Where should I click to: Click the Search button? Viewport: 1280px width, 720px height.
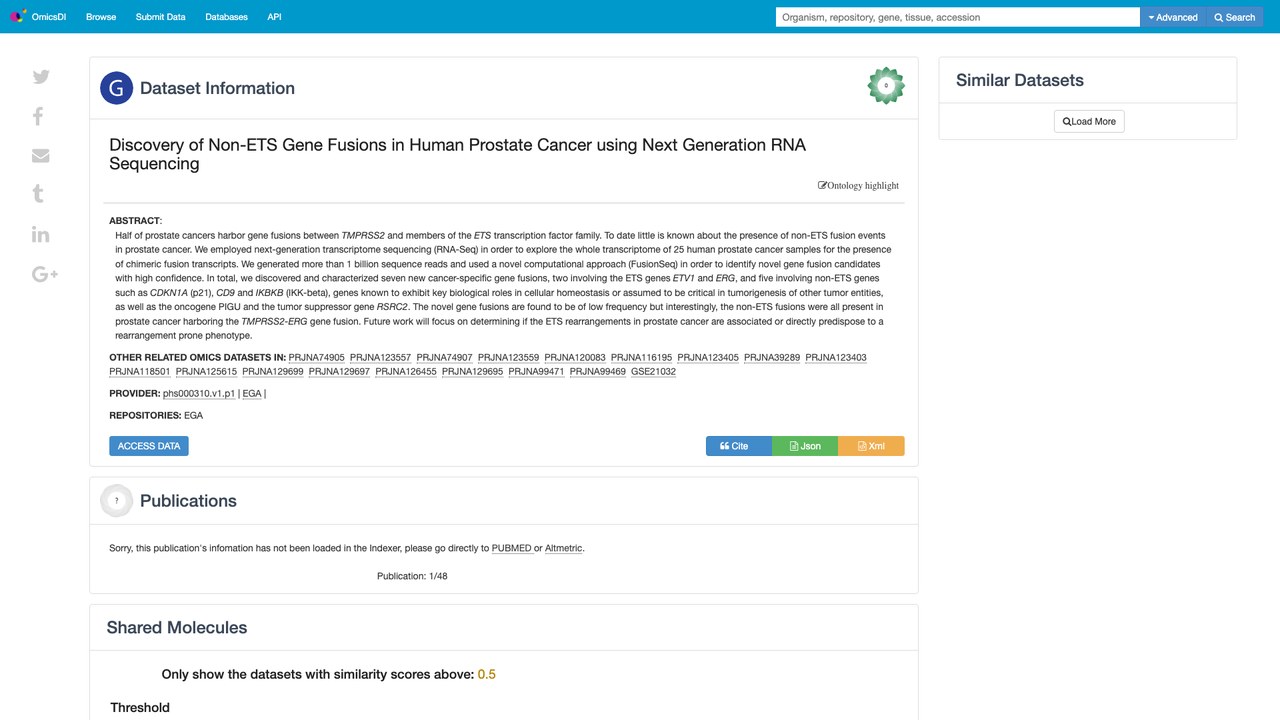click(x=1234, y=17)
